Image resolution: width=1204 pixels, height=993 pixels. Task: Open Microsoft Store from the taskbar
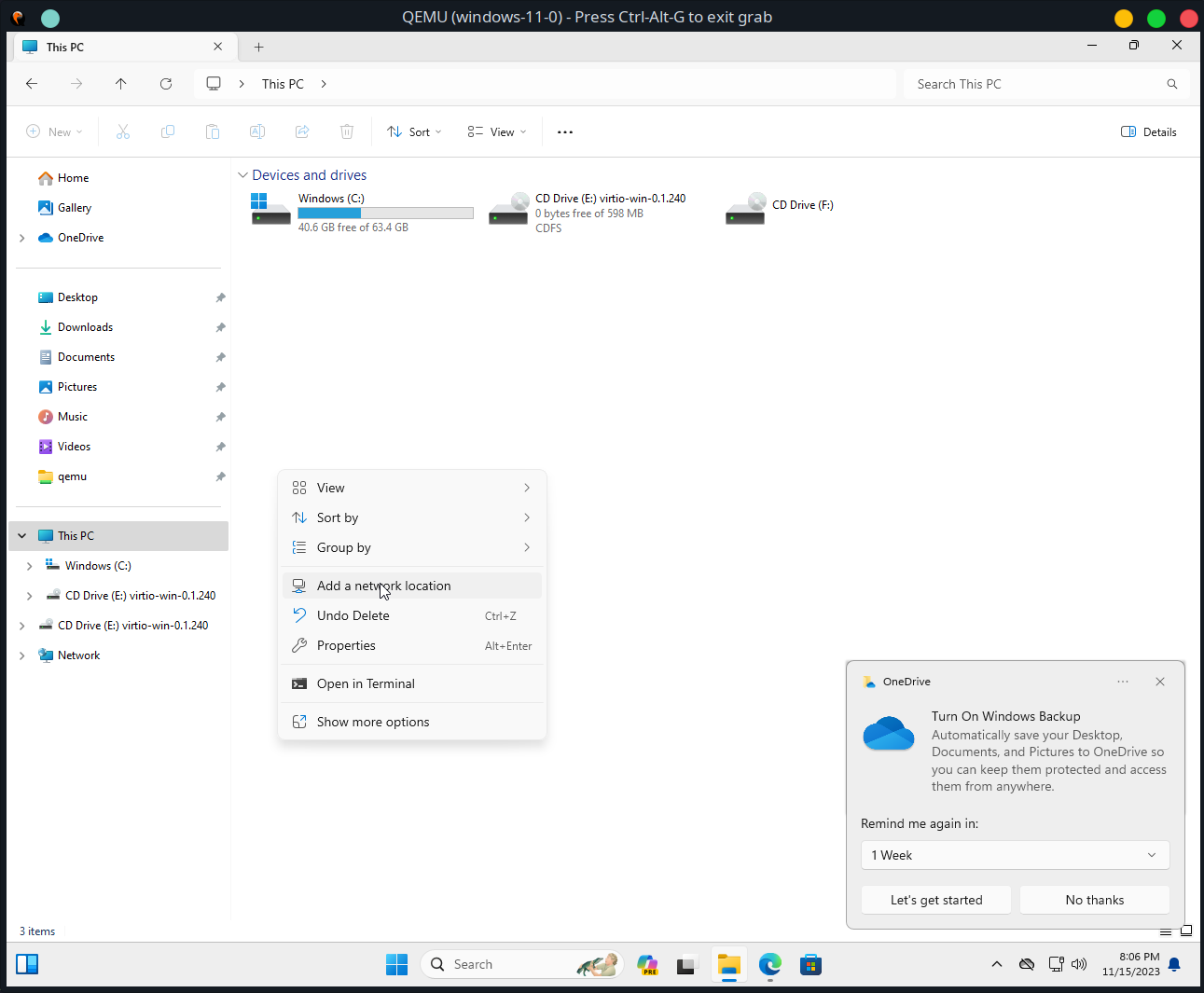click(810, 964)
